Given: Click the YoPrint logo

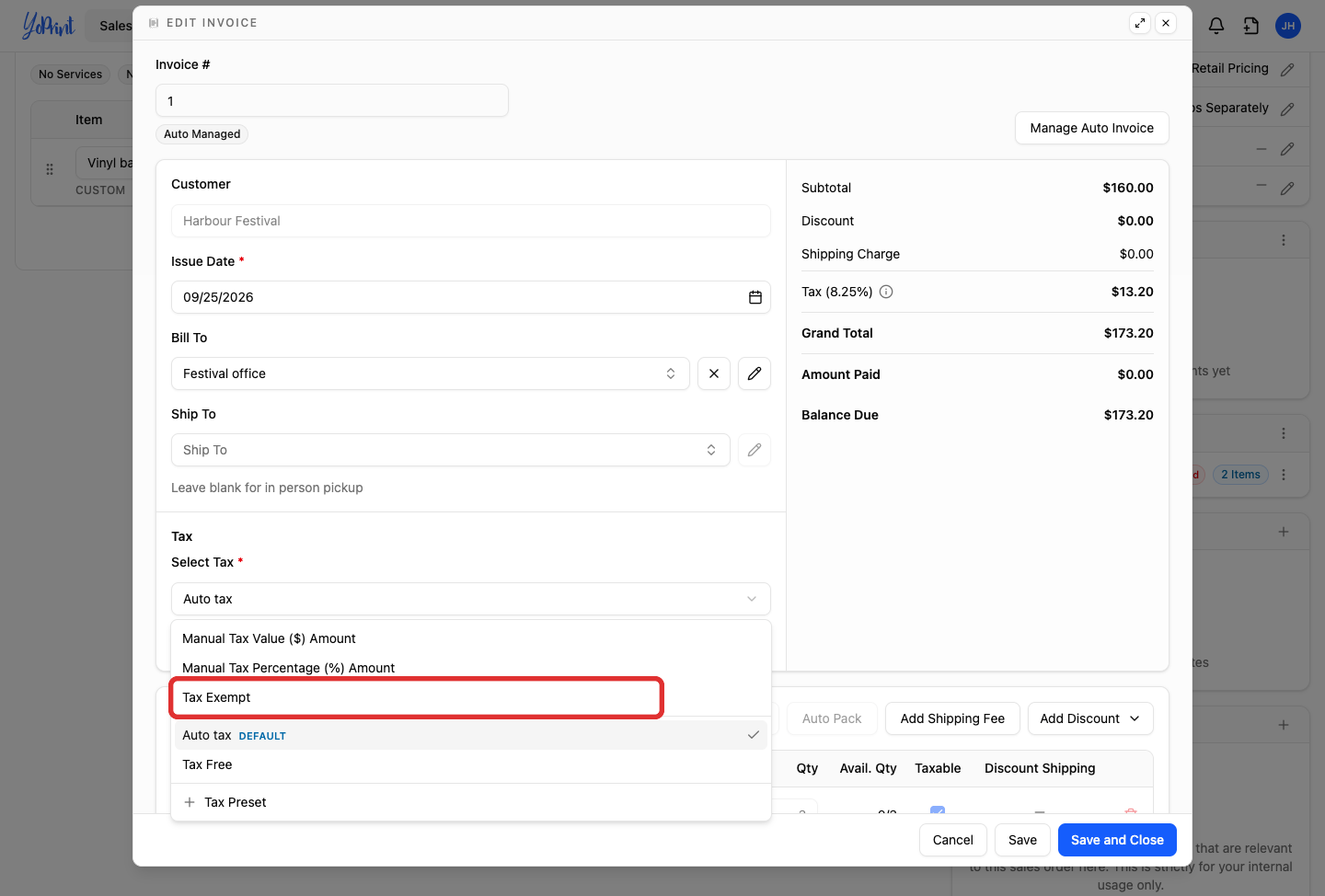Looking at the screenshot, I should click(x=48, y=26).
